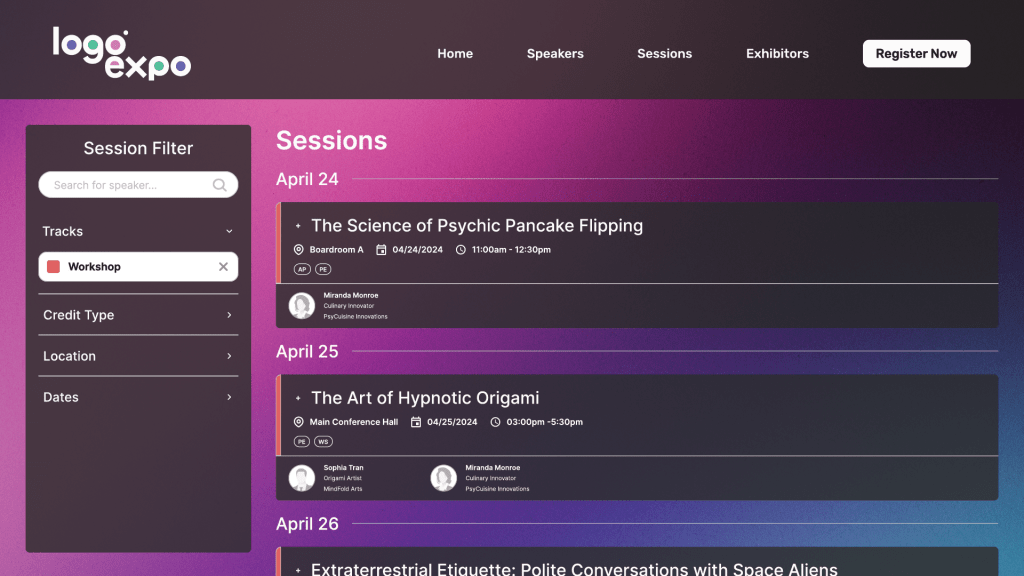Click location pin icon beside Boardroom A
This screenshot has width=1024, height=576.
click(298, 250)
